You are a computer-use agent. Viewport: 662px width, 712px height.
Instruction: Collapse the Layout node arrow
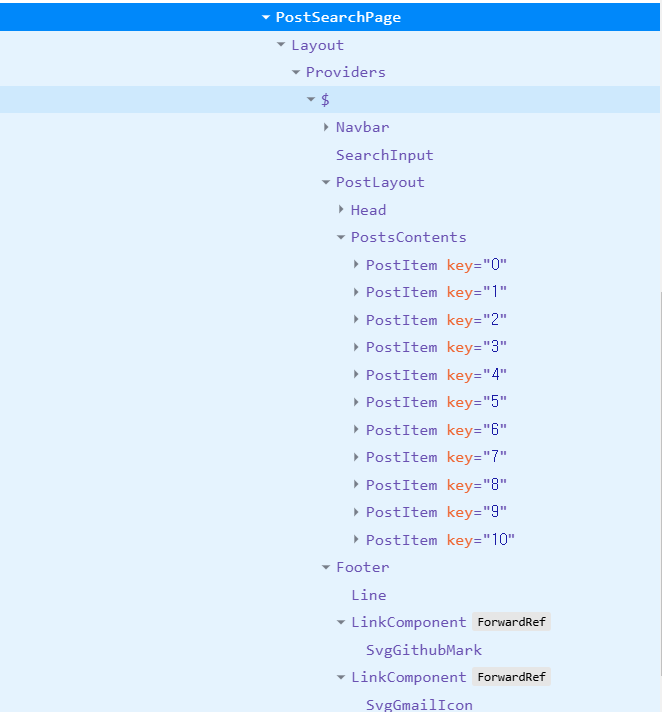pyautogui.click(x=281, y=44)
